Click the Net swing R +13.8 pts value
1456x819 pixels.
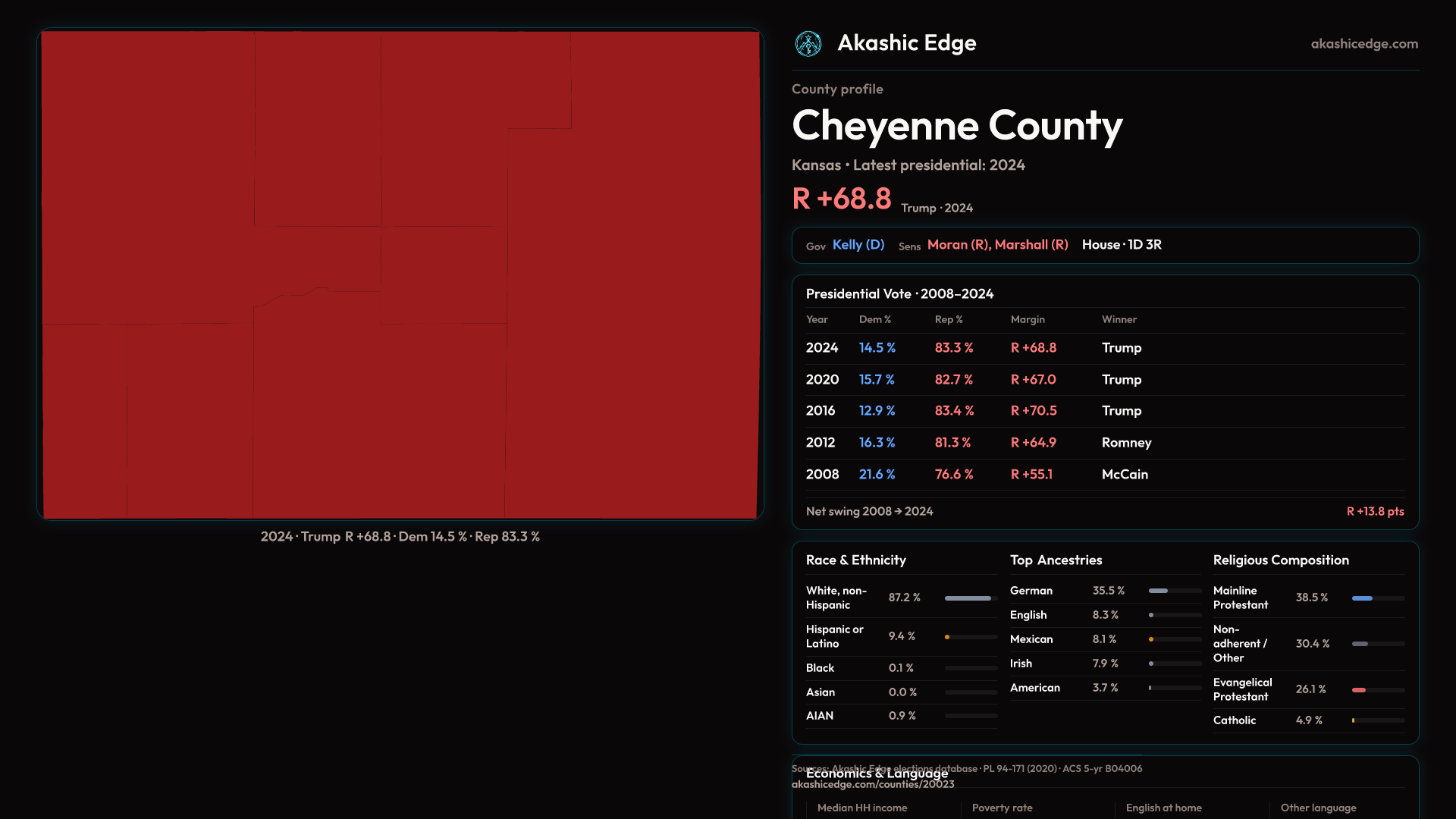point(1374,512)
